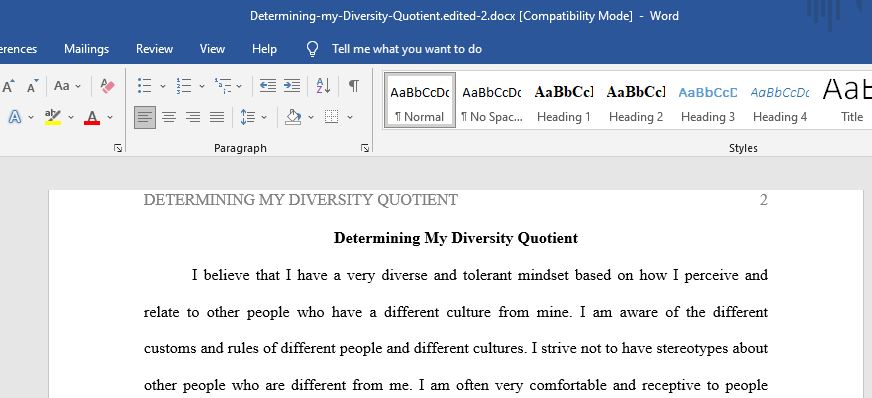Open borders dropdown arrow
The image size is (872, 398).
[x=350, y=117]
